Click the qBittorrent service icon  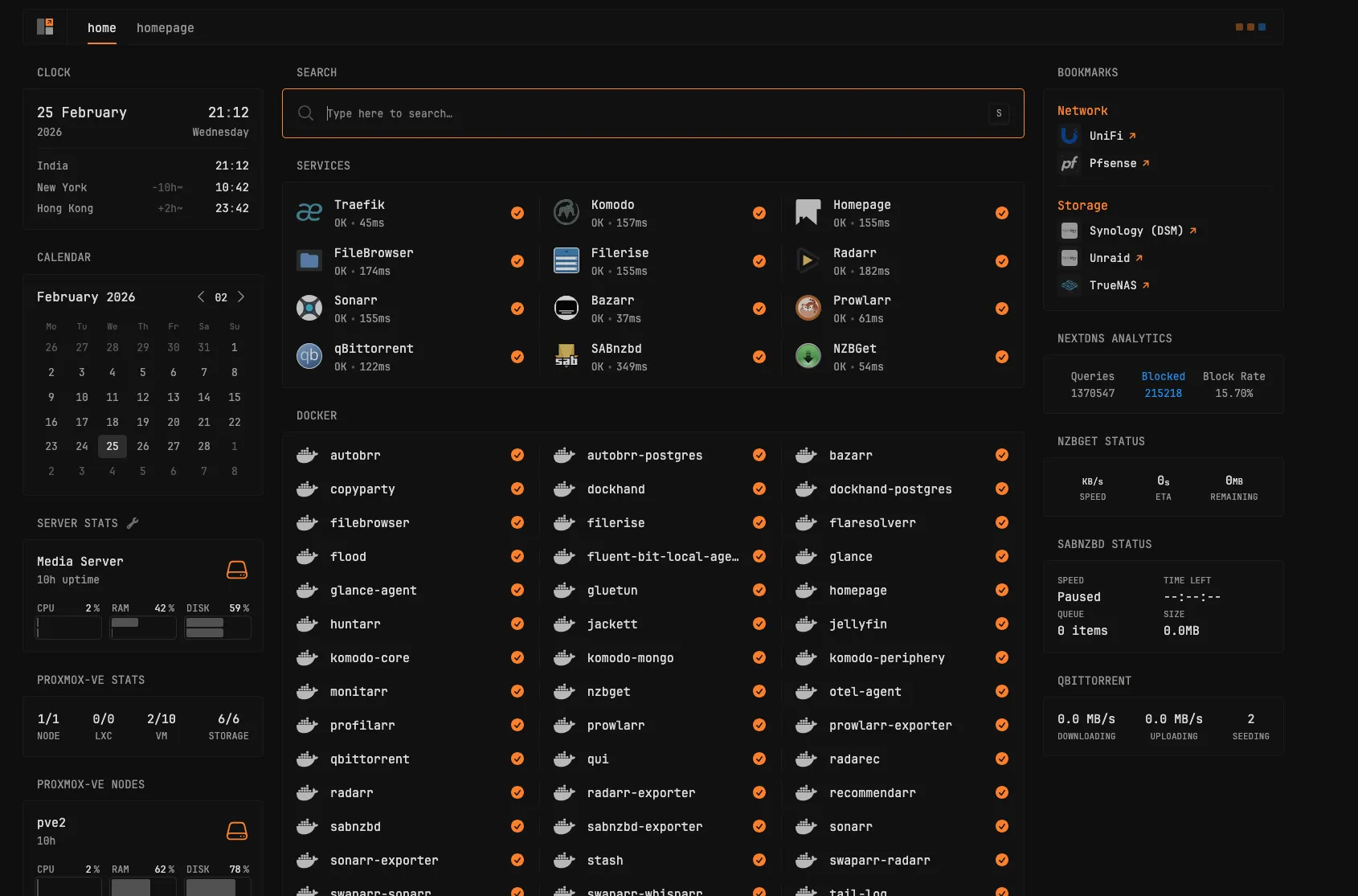pyautogui.click(x=309, y=356)
